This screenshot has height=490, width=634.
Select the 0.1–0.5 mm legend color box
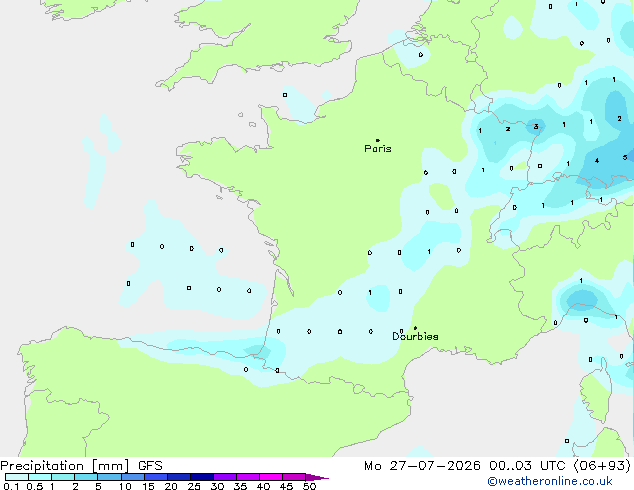pos(17,477)
